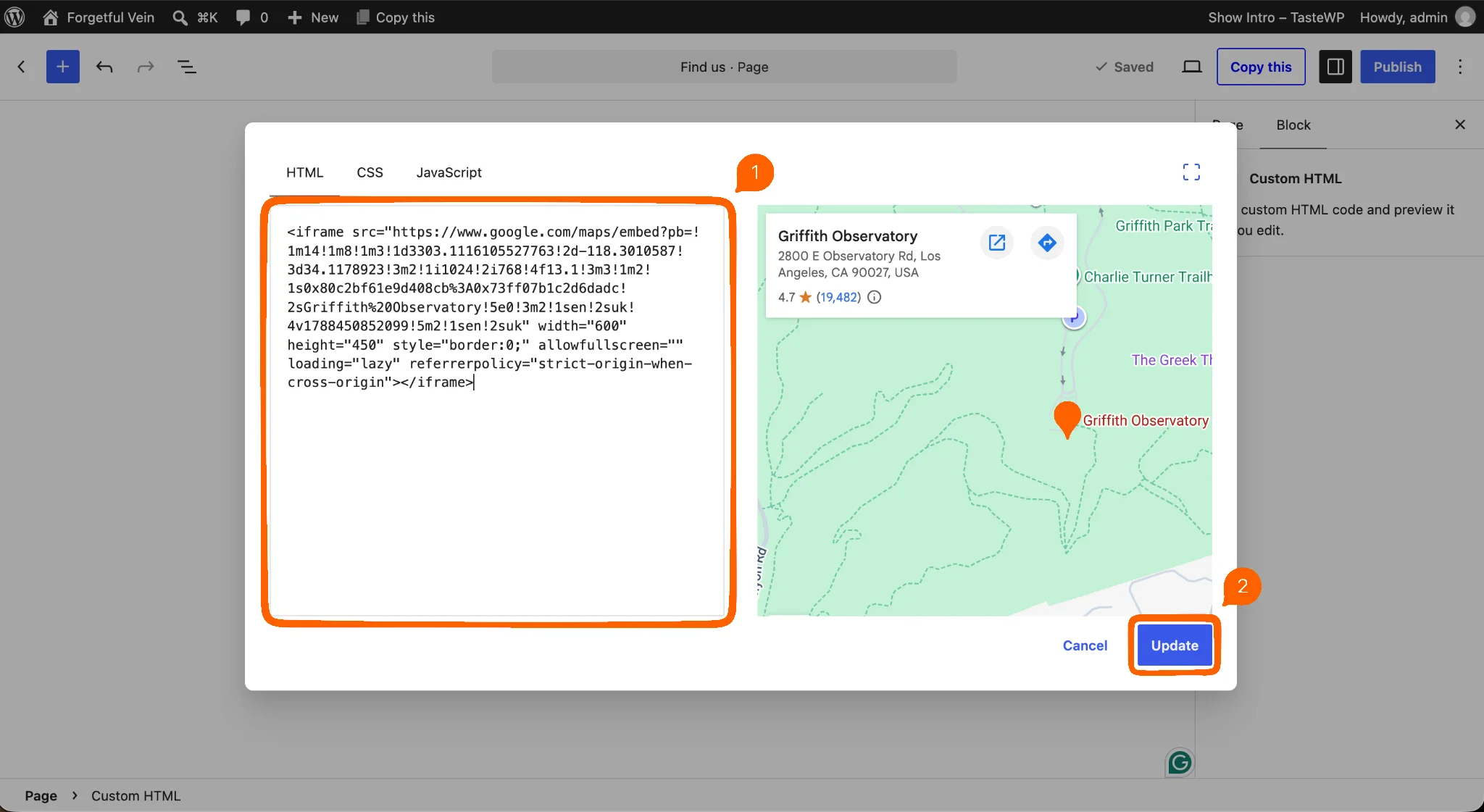The width and height of the screenshot is (1484, 812).
Task: Click The Greek Theatre map label
Action: pyautogui.click(x=1172, y=360)
